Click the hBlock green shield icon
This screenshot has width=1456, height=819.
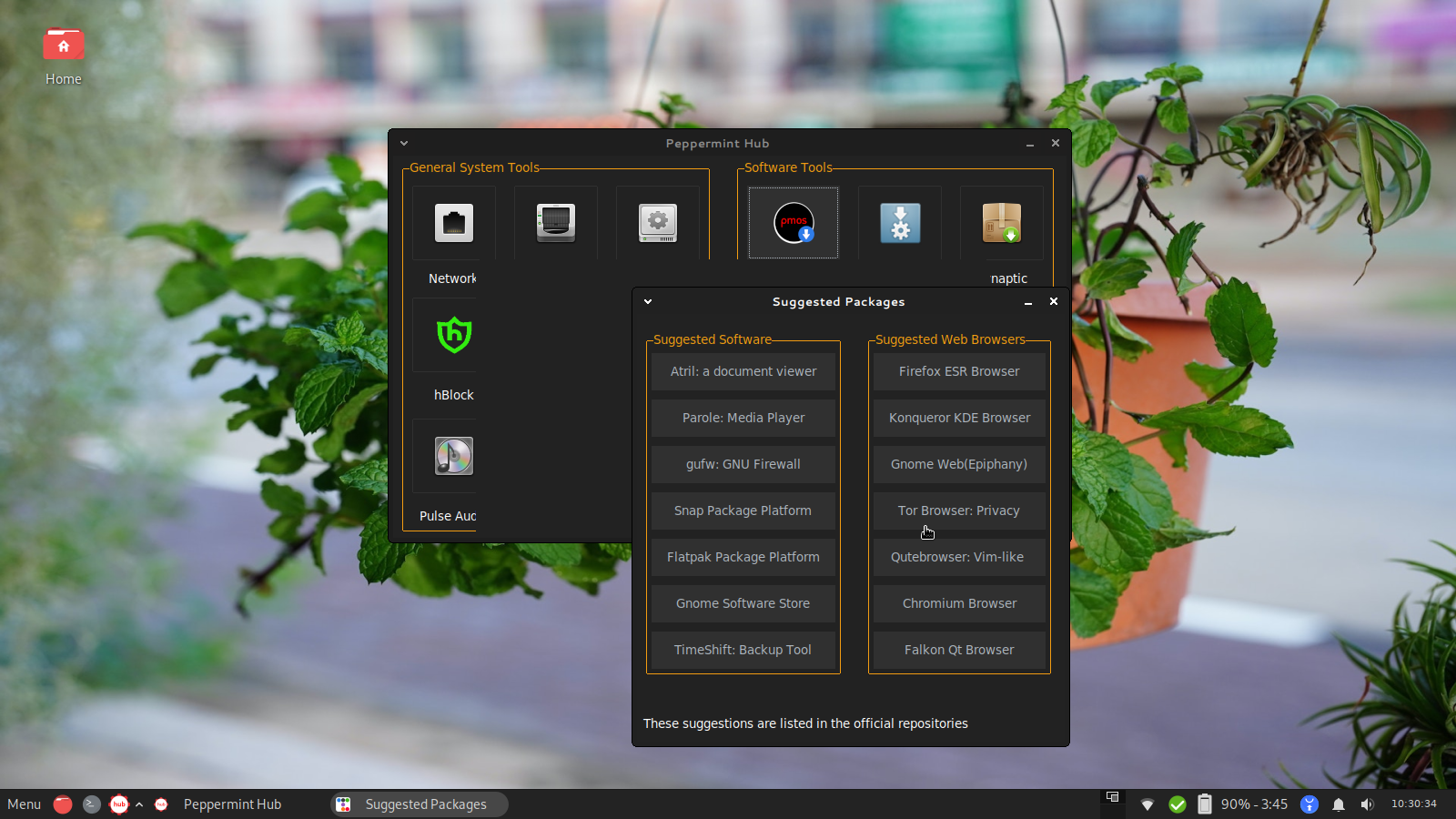pos(453,335)
